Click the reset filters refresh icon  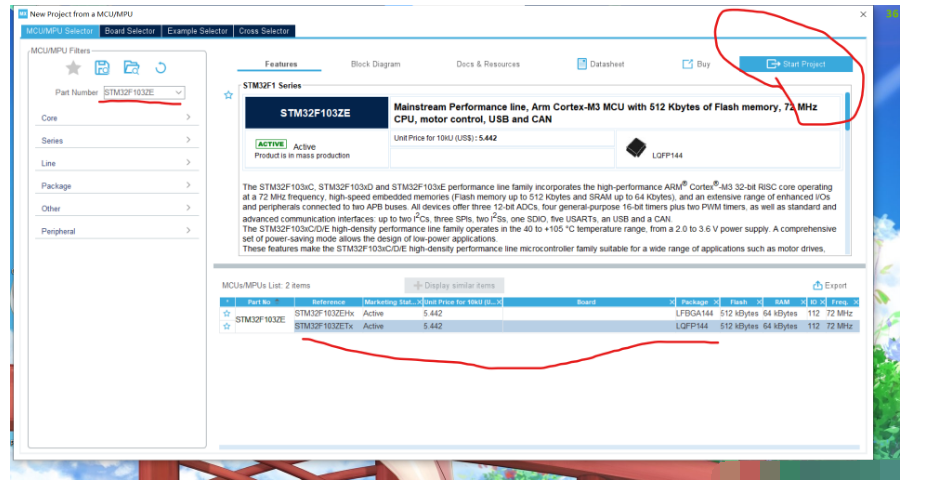tap(160, 68)
